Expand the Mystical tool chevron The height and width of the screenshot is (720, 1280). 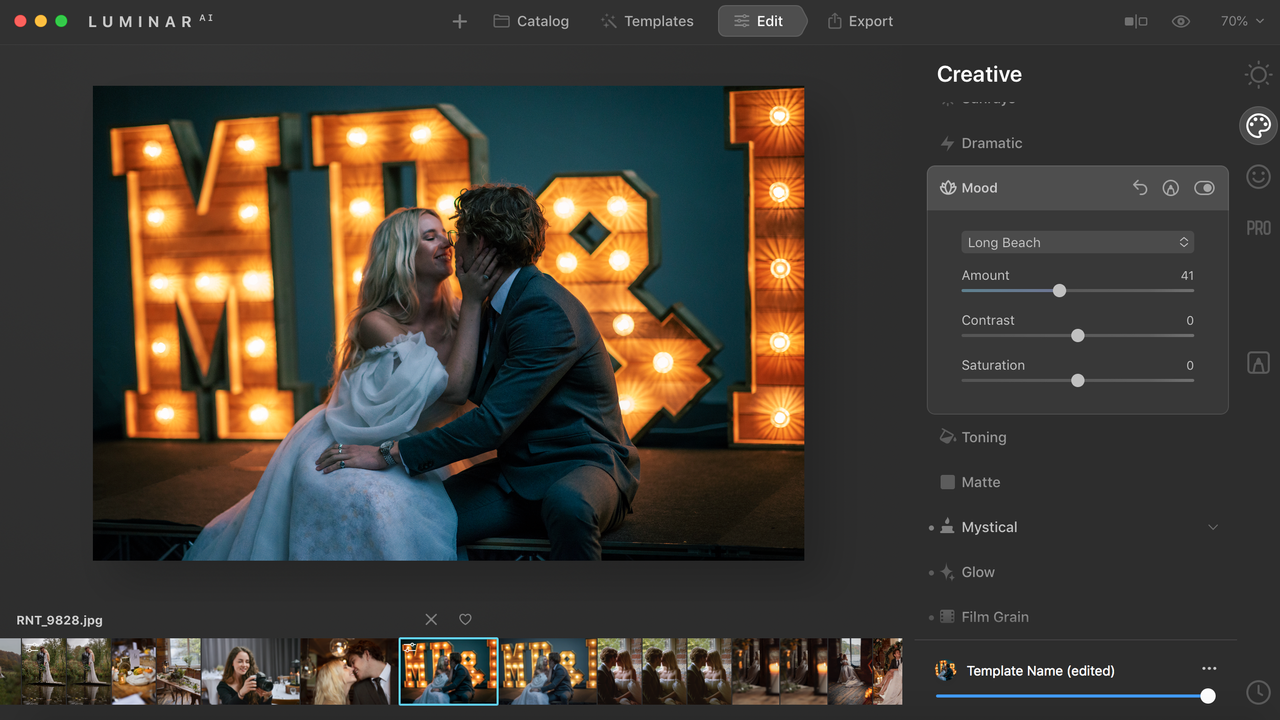pyautogui.click(x=1213, y=527)
